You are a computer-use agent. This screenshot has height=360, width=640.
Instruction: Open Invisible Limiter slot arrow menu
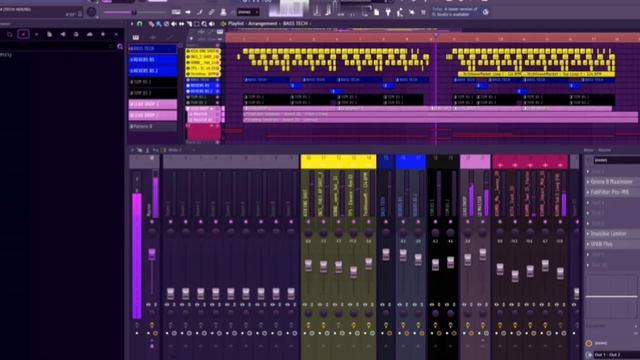[588, 234]
